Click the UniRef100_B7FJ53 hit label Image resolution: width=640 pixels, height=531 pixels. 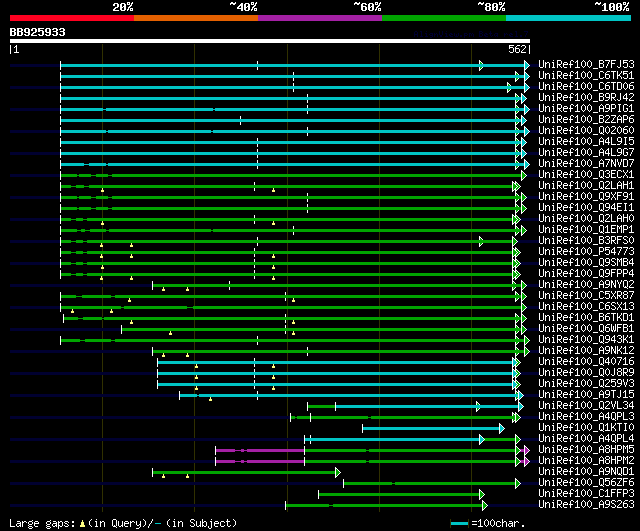586,64
